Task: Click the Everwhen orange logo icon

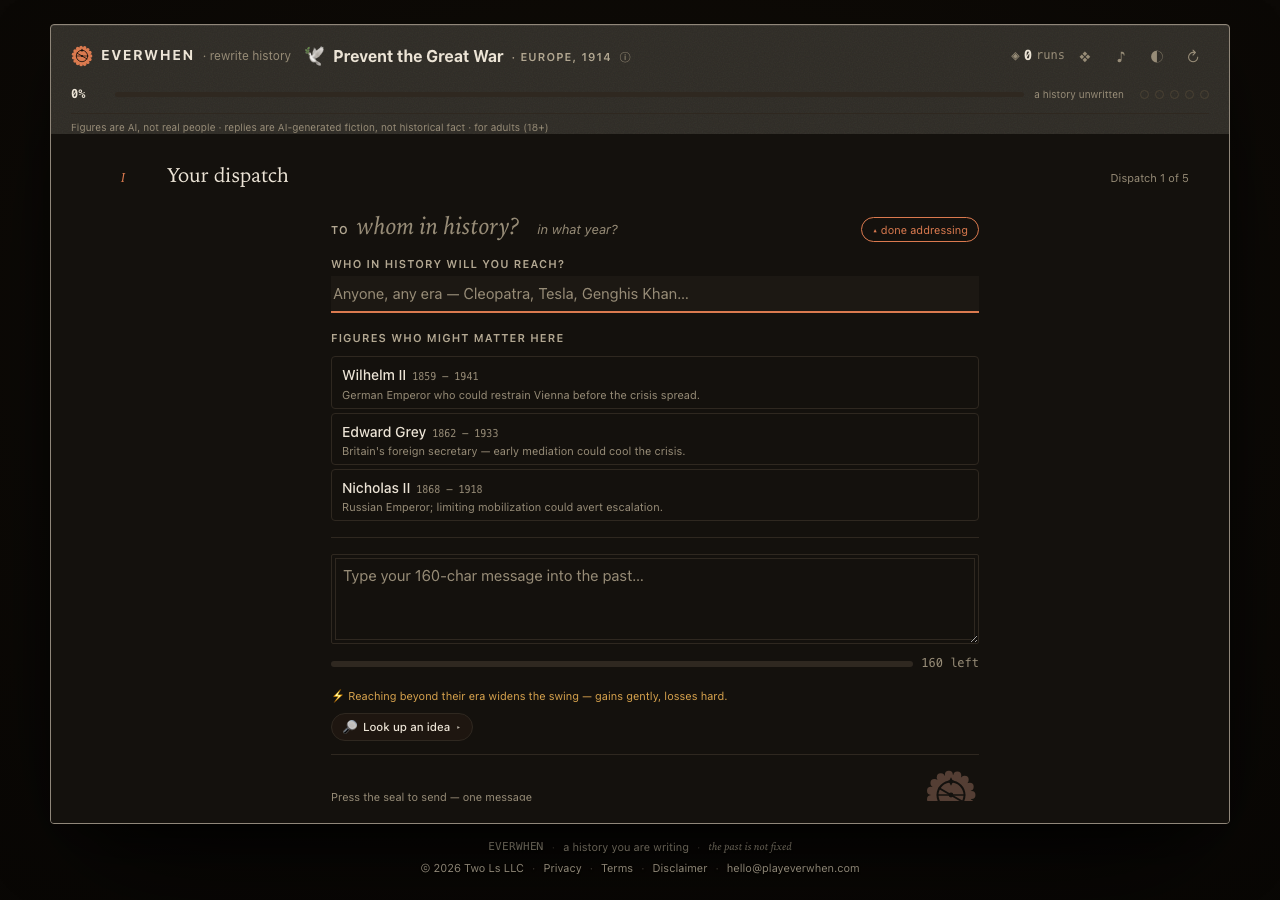Action: [x=82, y=56]
